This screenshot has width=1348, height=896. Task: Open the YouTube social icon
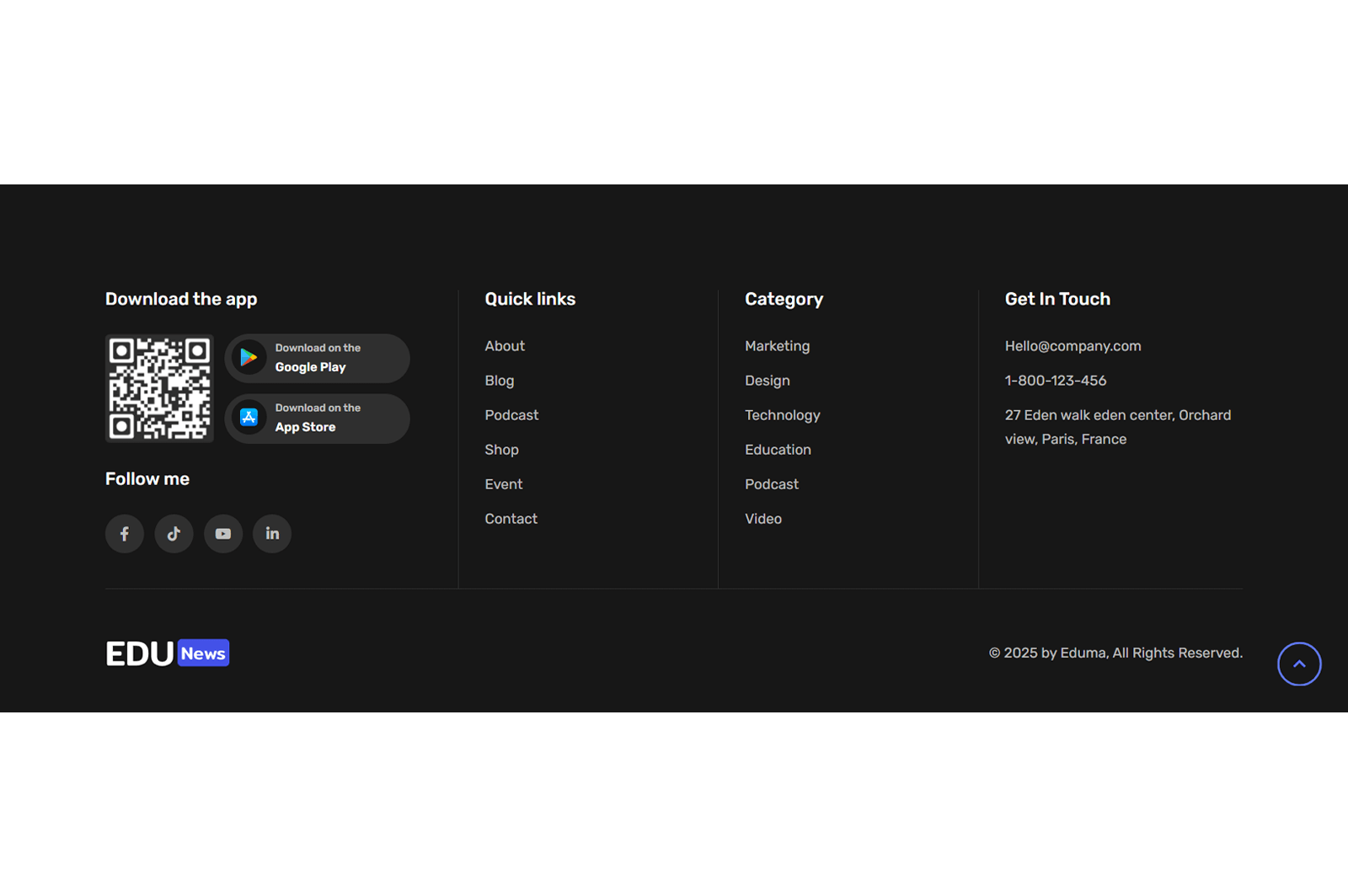click(x=223, y=534)
